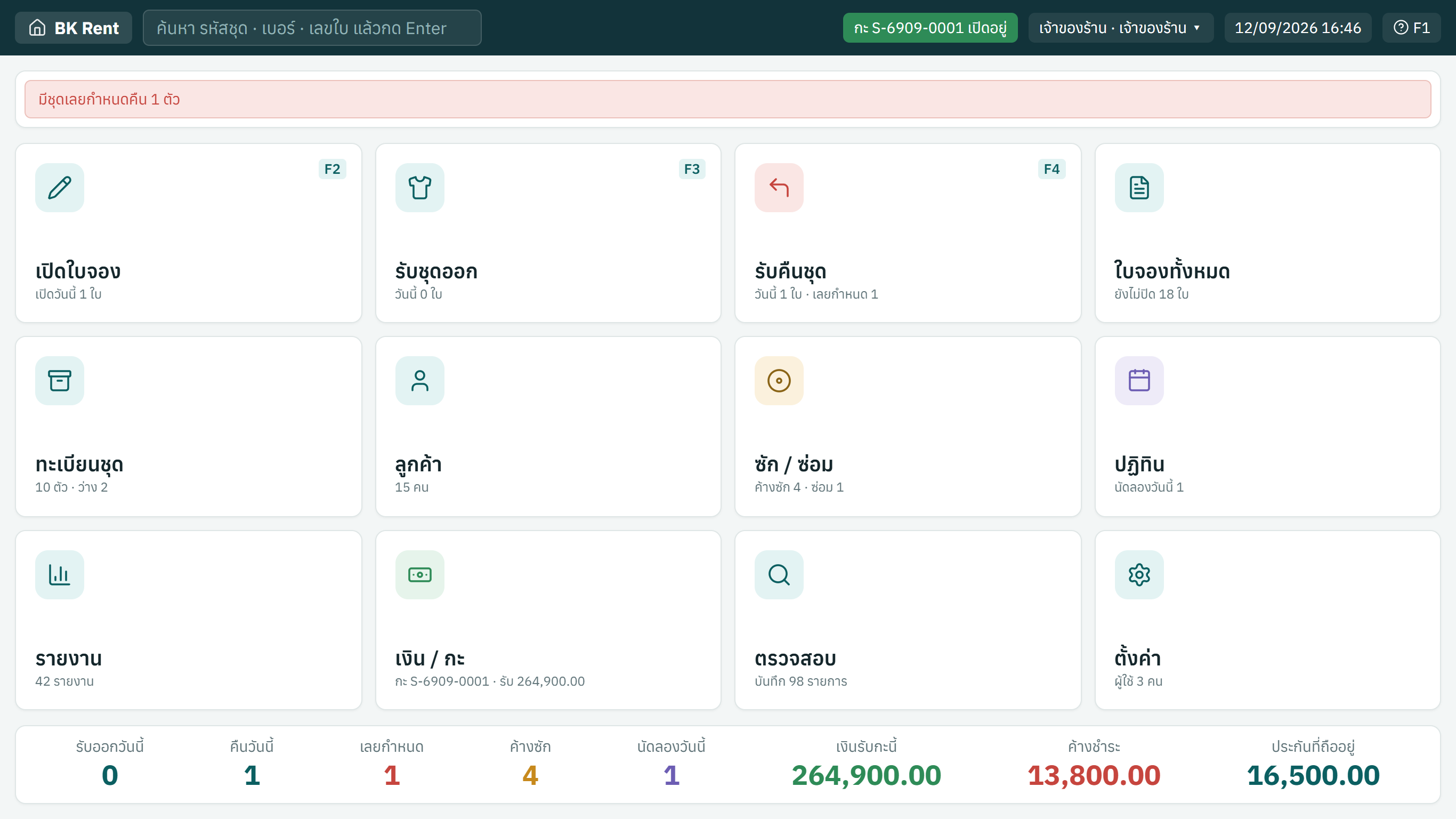Image resolution: width=1456 pixels, height=819 pixels.
Task: Click the person icon on ลูกค้า card
Action: tap(419, 381)
